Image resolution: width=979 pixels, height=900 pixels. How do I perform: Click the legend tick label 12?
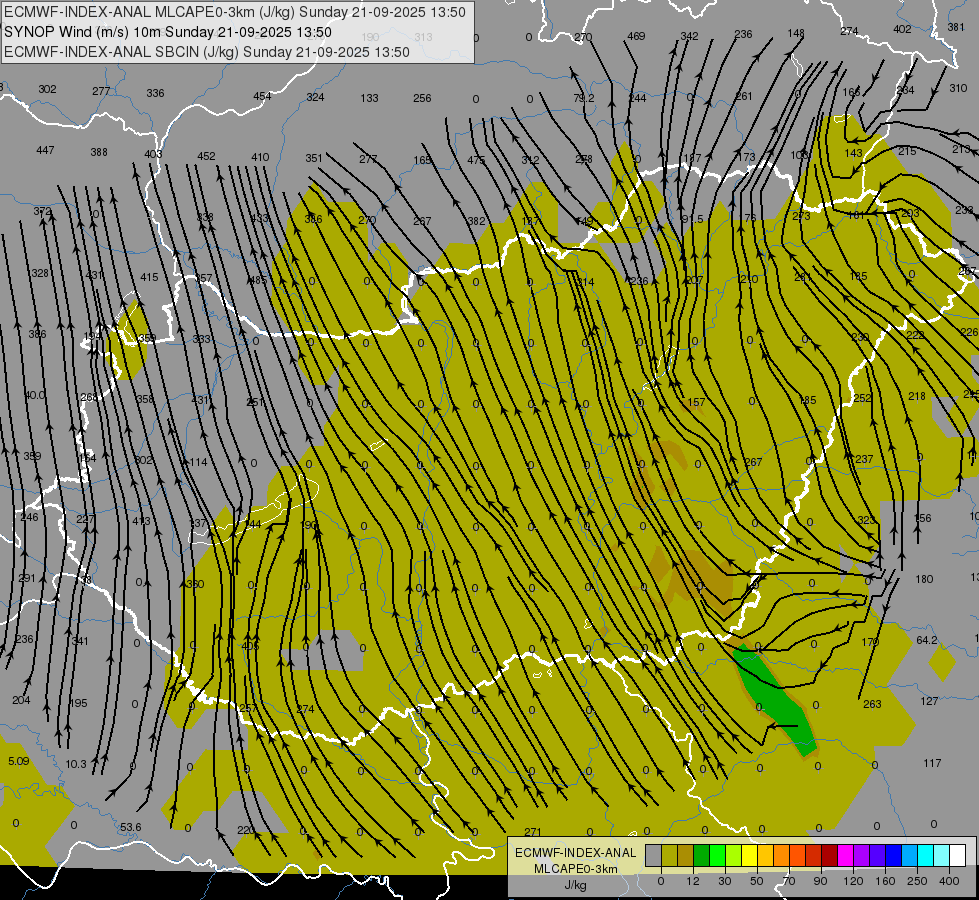tap(693, 881)
